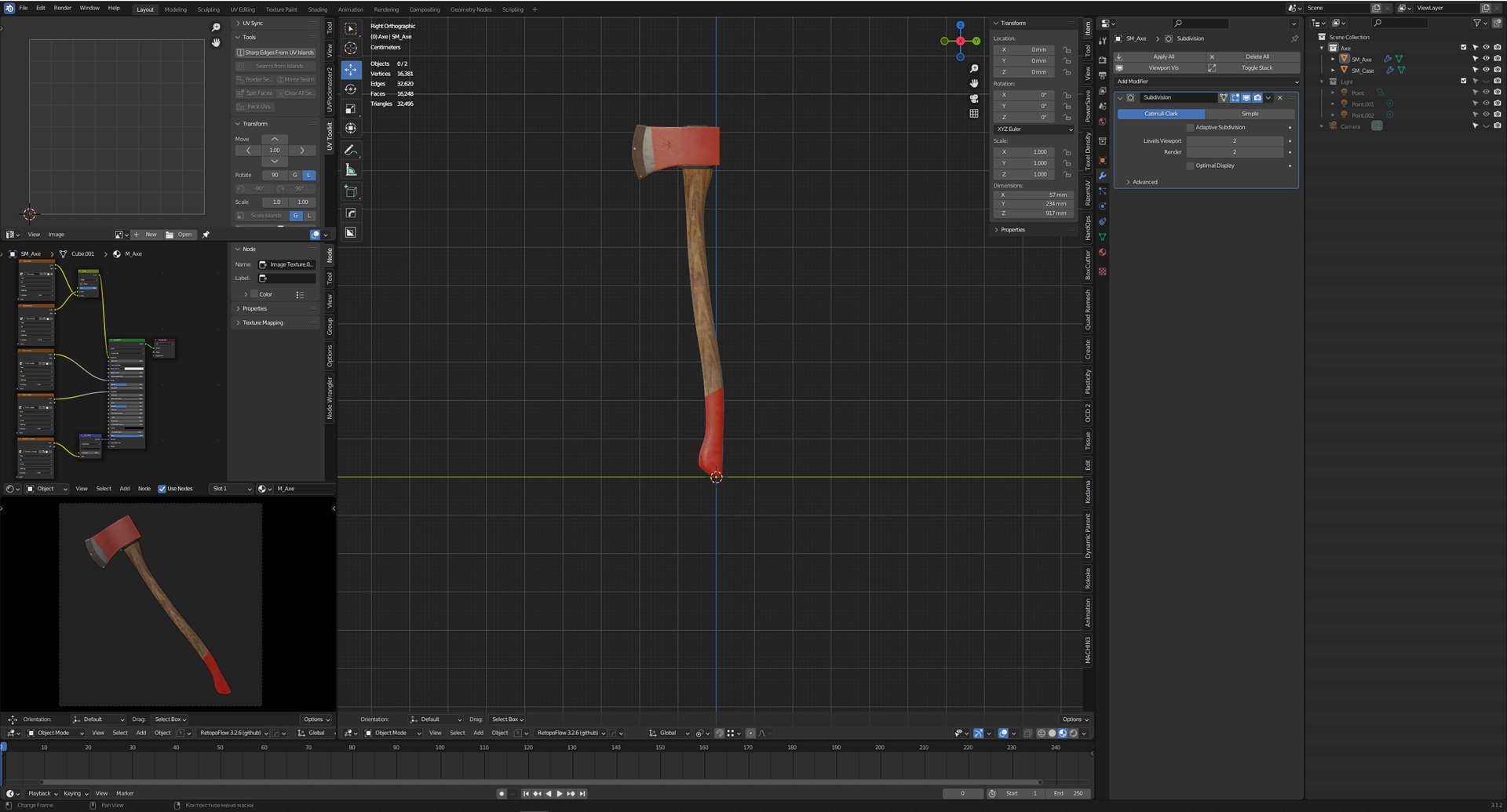Open Modifier properties wrench tab
1507x812 pixels.
point(1103,176)
